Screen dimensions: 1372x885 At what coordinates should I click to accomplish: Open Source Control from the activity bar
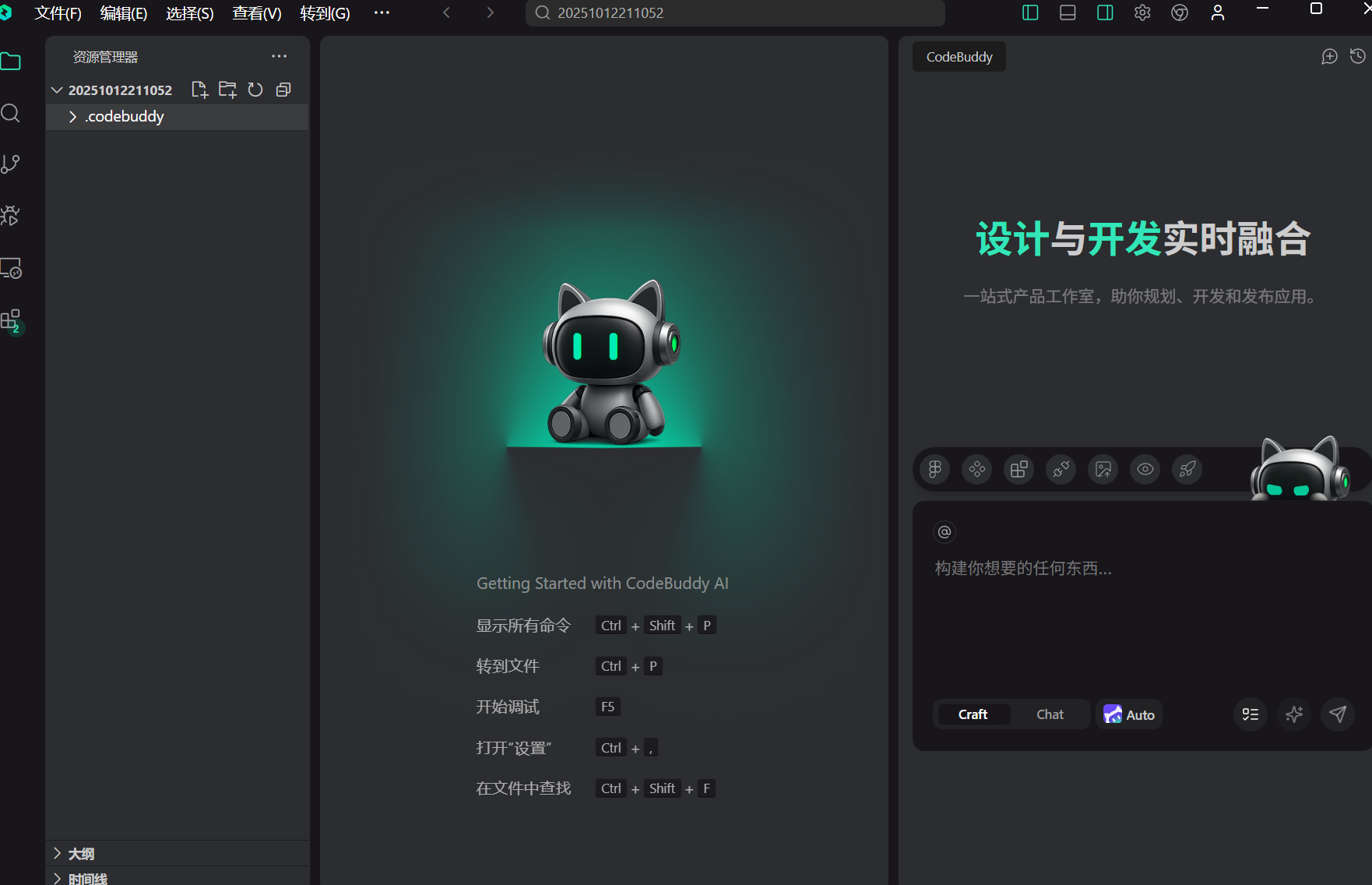click(11, 164)
